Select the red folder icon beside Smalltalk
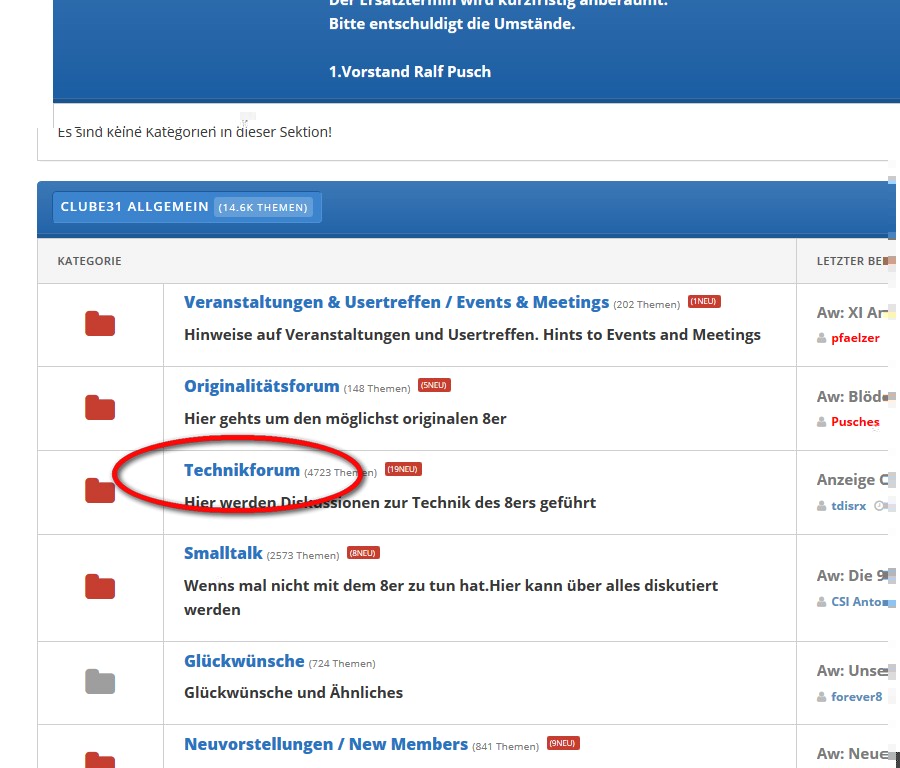The height and width of the screenshot is (768, 900). 100,587
